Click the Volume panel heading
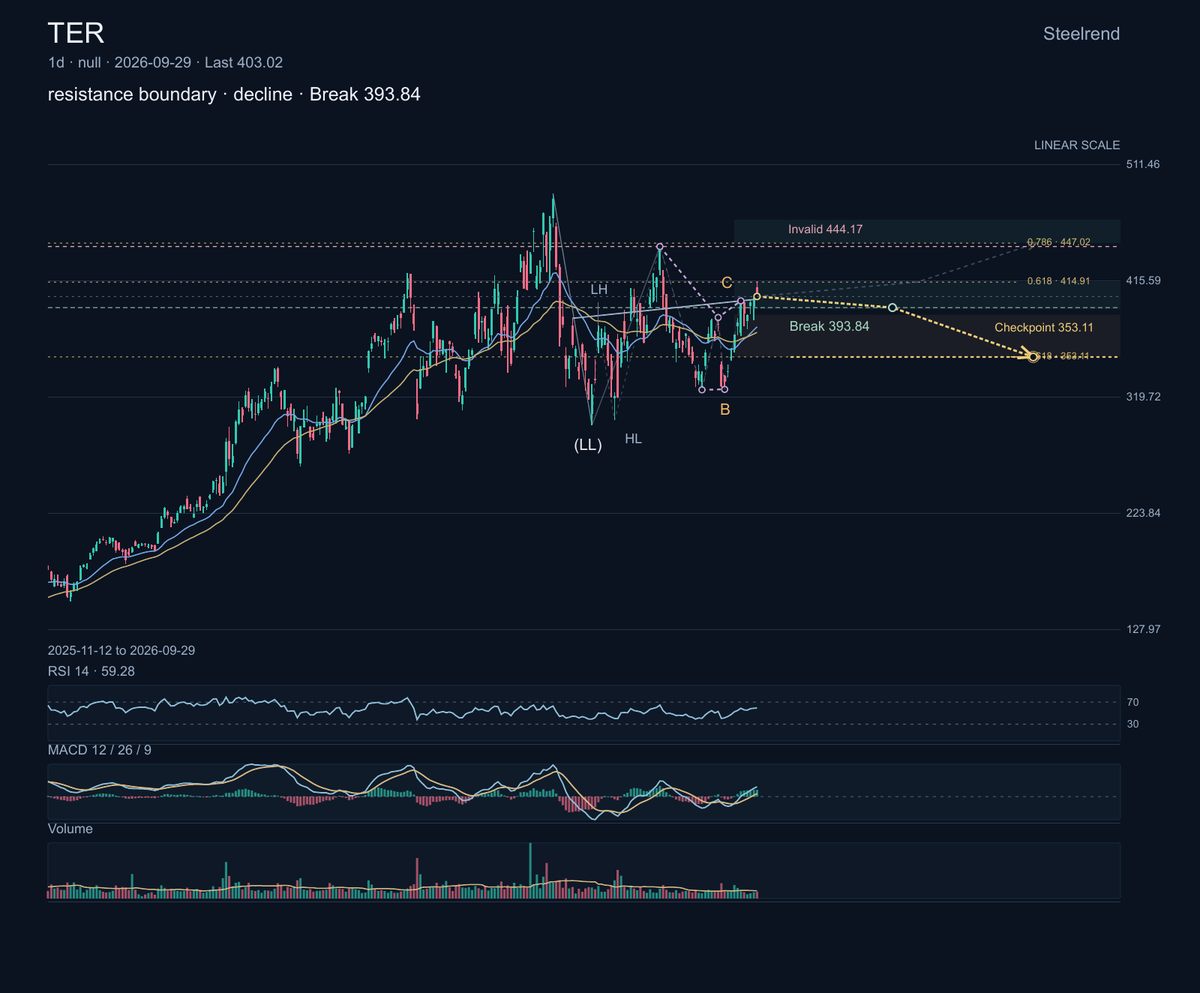 click(x=70, y=829)
